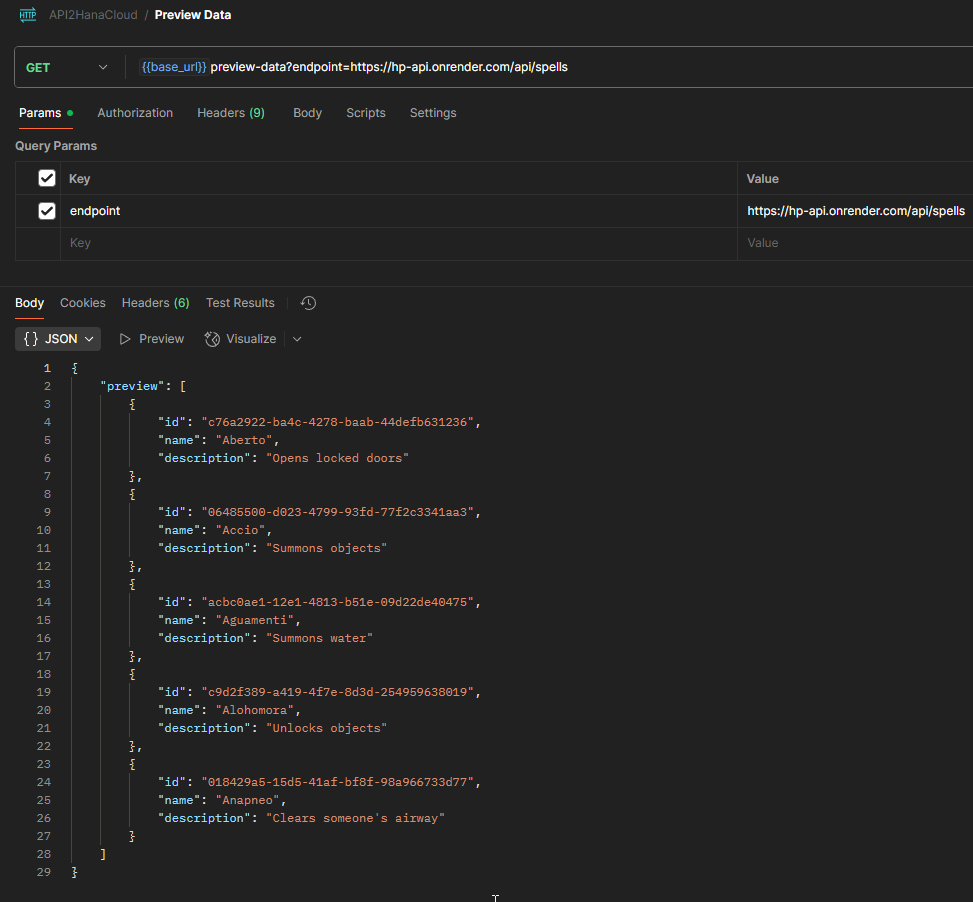Open the Test Results tab

(240, 303)
